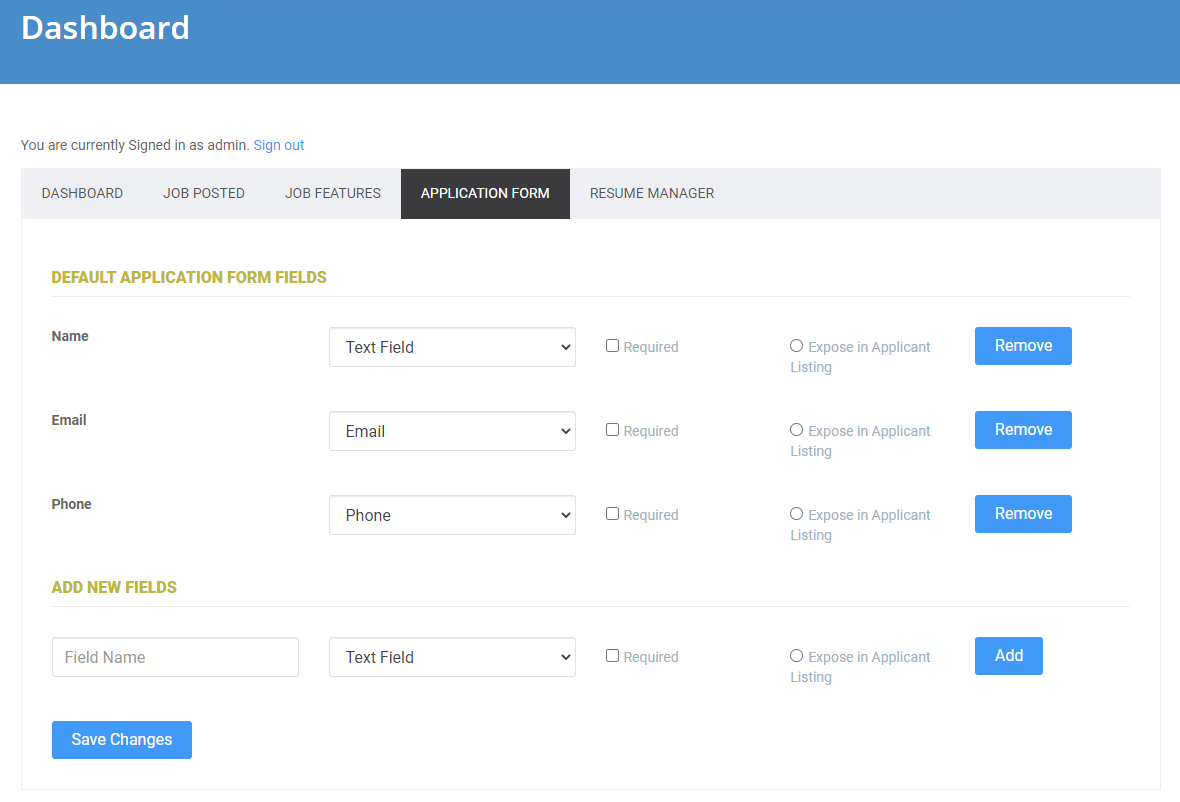Select Expose in Applicant Listing for Name
Viewport: 1180px width, 802px height.
click(796, 345)
